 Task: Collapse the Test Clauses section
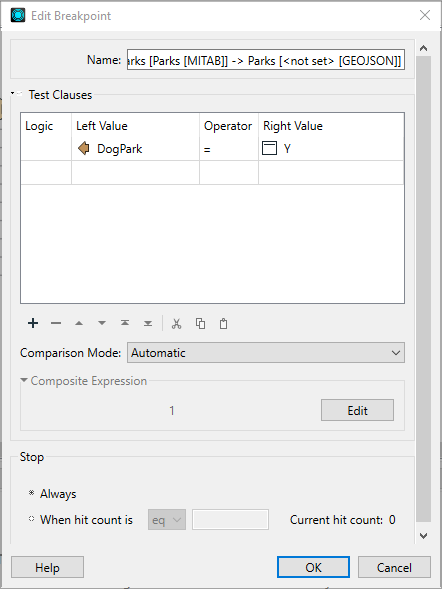pyautogui.click(x=13, y=93)
